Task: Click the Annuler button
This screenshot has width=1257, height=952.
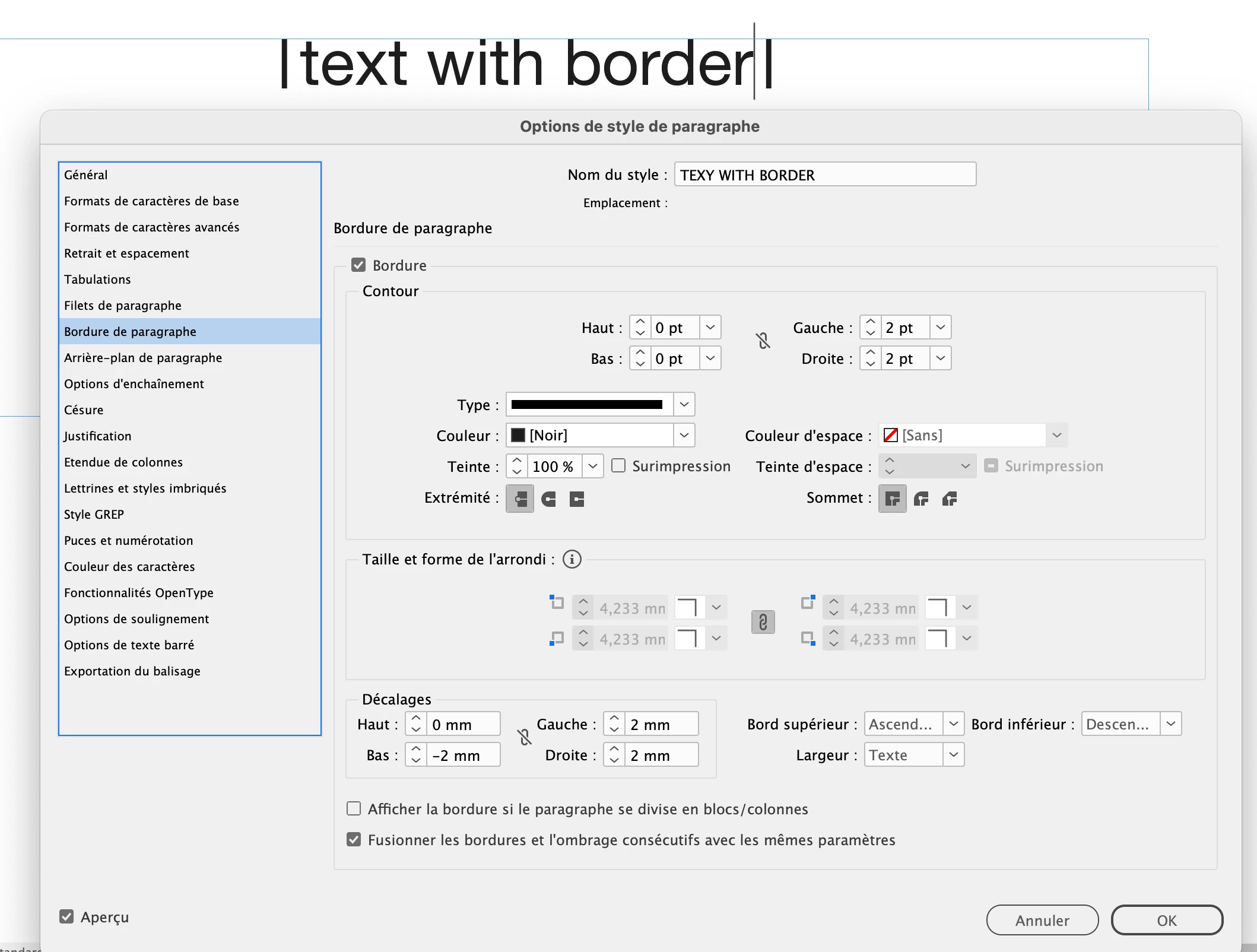Action: [1042, 920]
